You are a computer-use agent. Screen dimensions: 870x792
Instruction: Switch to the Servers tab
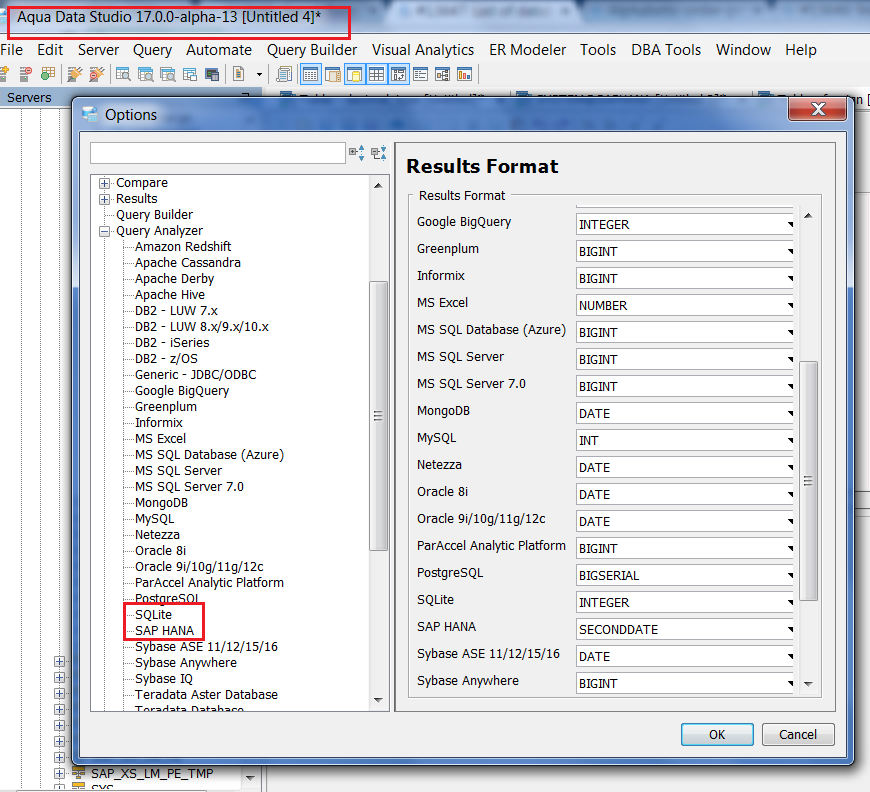click(29, 98)
